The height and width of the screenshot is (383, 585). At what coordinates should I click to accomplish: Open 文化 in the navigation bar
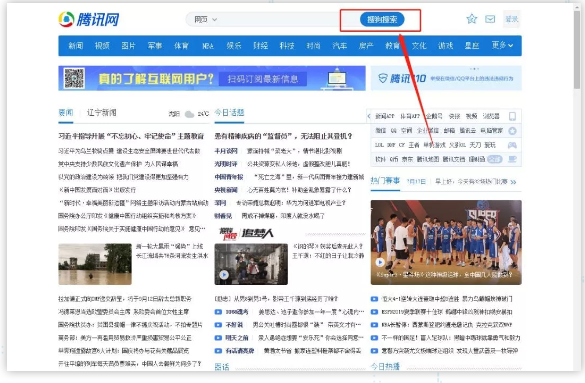pyautogui.click(x=419, y=45)
